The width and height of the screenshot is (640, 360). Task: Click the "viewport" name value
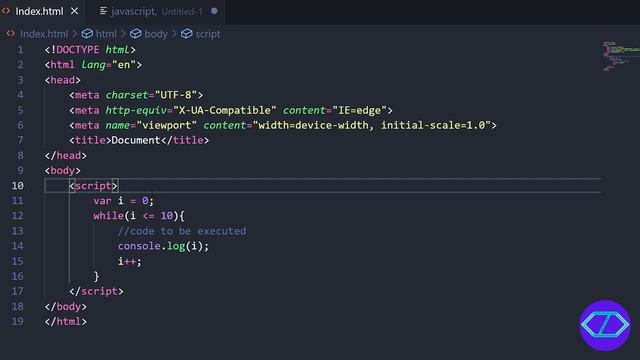167,125
